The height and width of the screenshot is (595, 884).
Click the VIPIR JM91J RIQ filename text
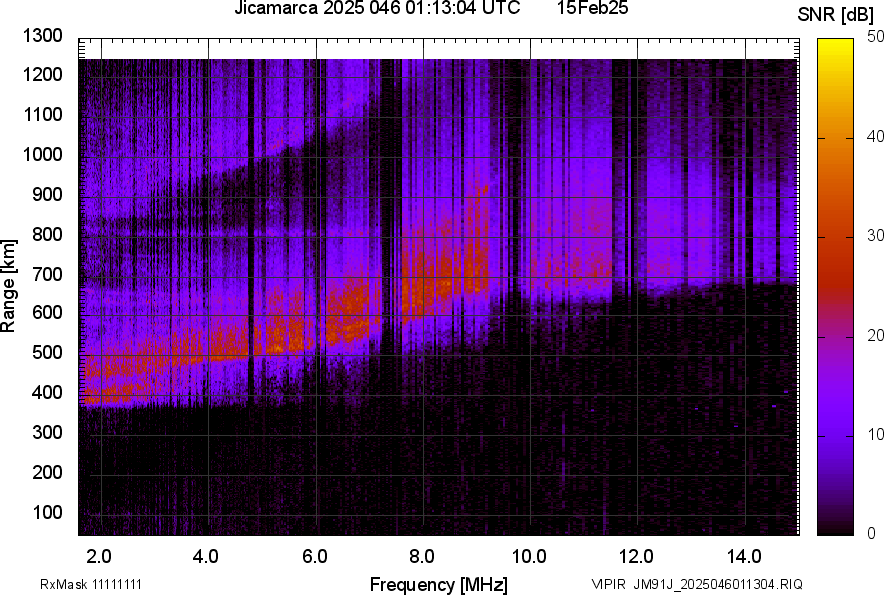[696, 584]
